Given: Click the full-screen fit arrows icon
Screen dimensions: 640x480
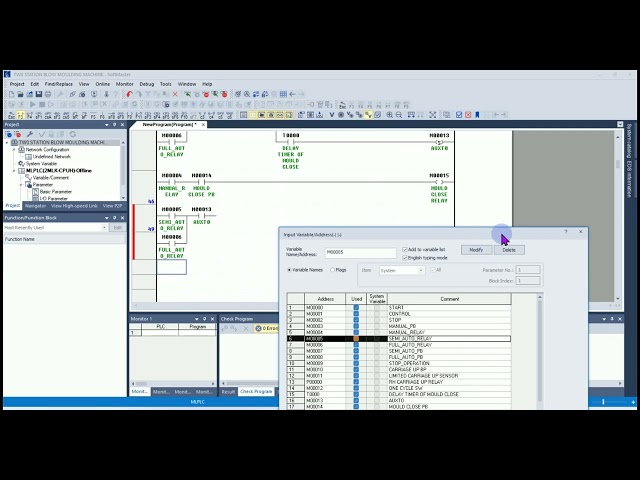Looking at the screenshot, I should 433,115.
